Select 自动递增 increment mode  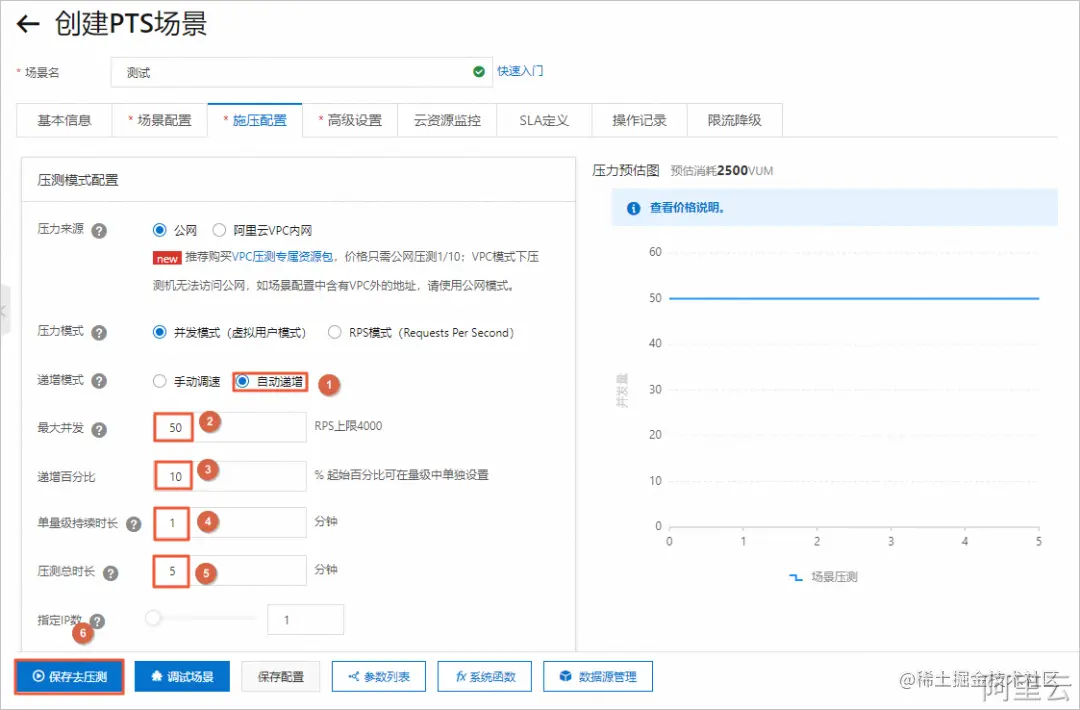(x=242, y=381)
